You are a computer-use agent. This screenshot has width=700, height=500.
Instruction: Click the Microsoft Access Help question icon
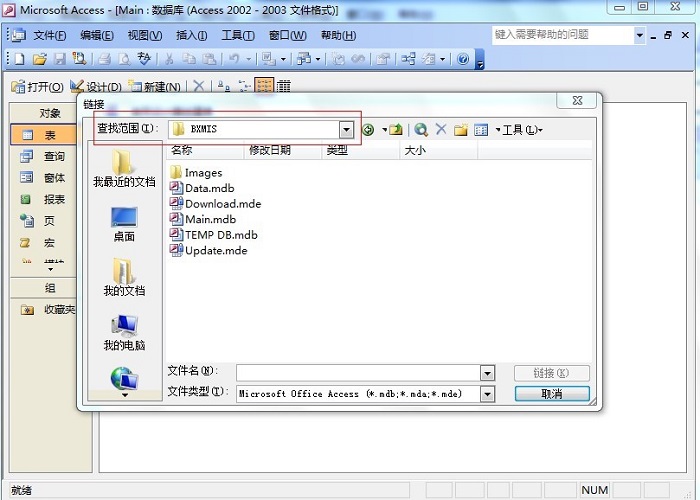pyautogui.click(x=463, y=59)
